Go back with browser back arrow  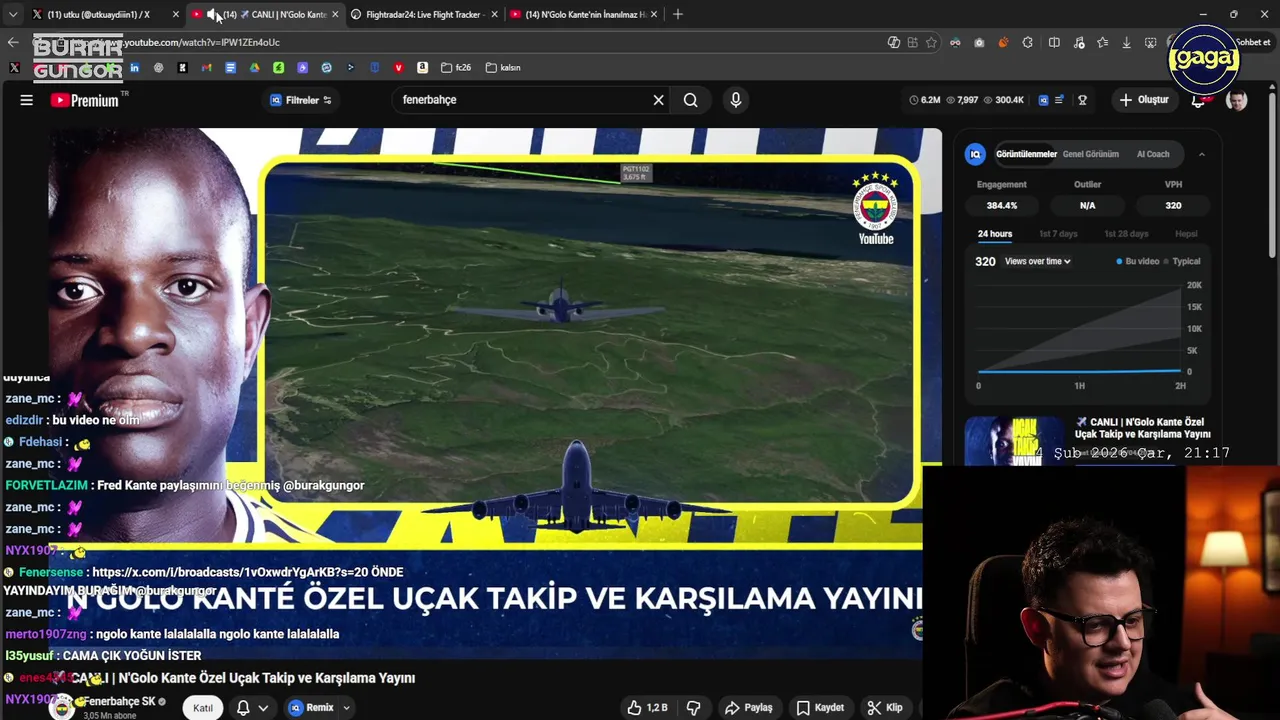[13, 42]
